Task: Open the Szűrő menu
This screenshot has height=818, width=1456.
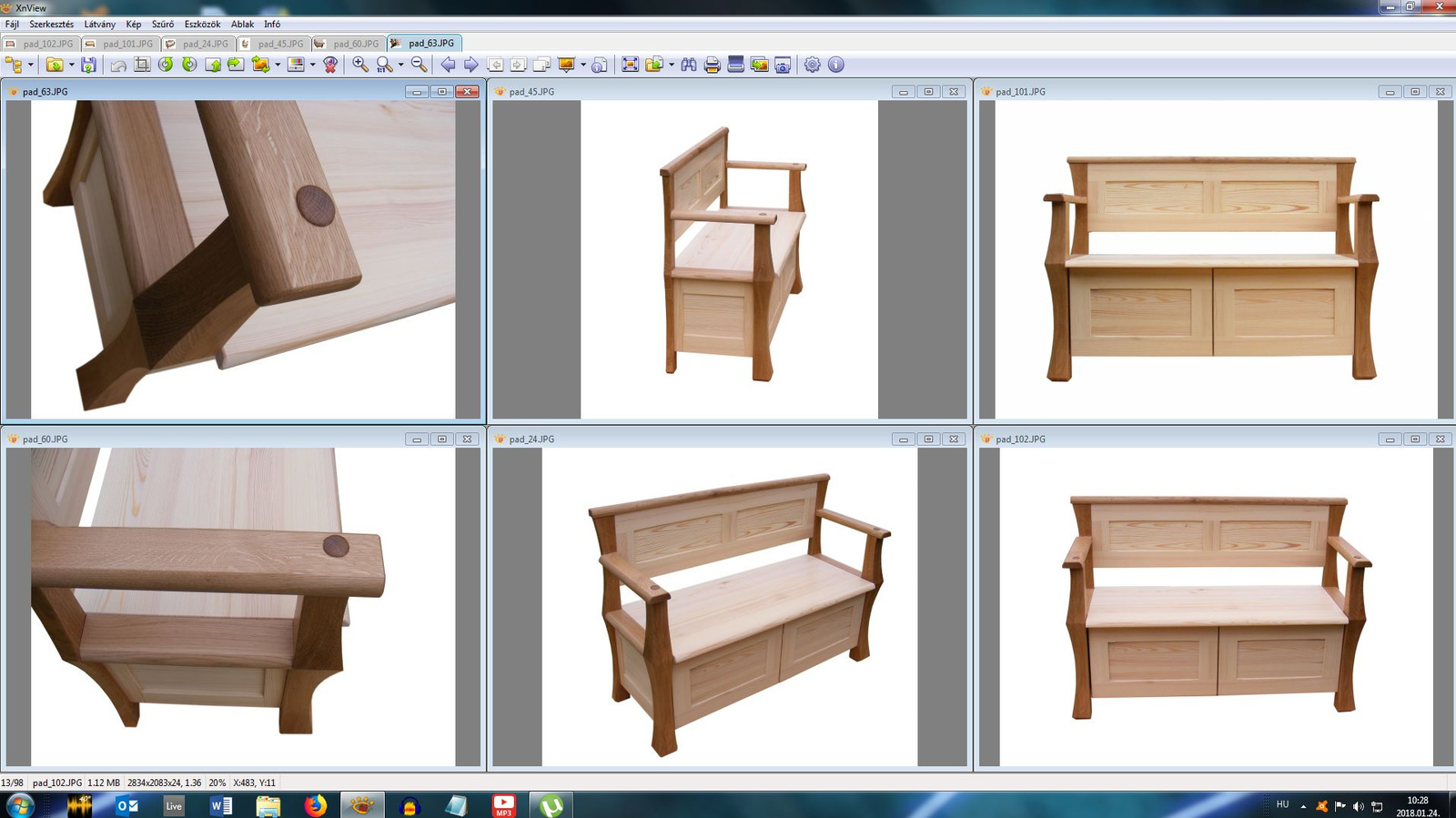Action: [163, 25]
